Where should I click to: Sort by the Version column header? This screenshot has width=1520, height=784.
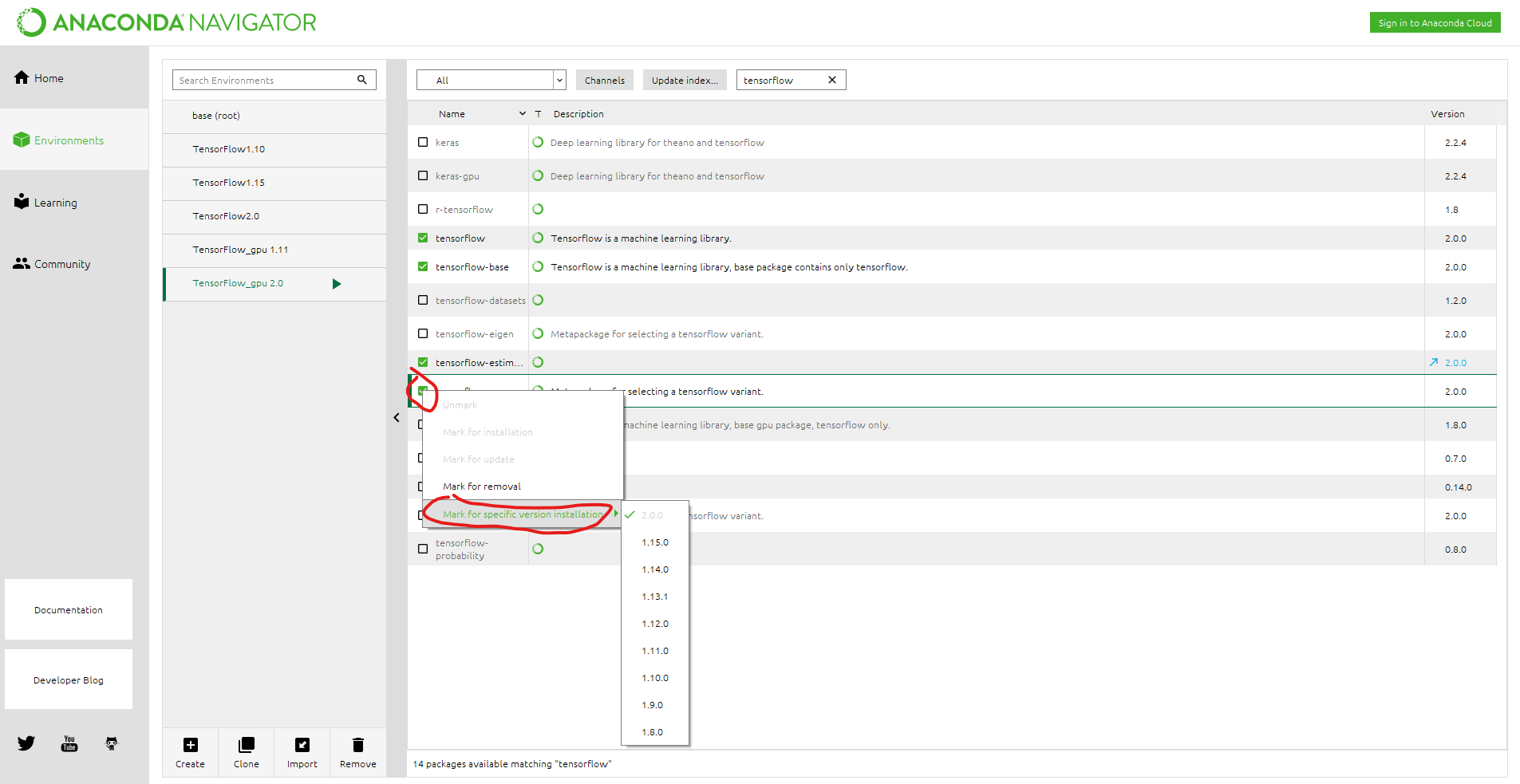pyautogui.click(x=1447, y=114)
